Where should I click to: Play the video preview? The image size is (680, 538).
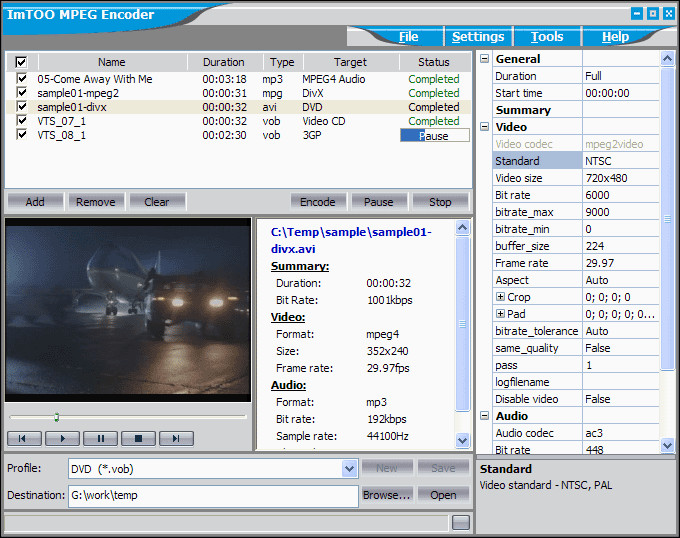[62, 439]
